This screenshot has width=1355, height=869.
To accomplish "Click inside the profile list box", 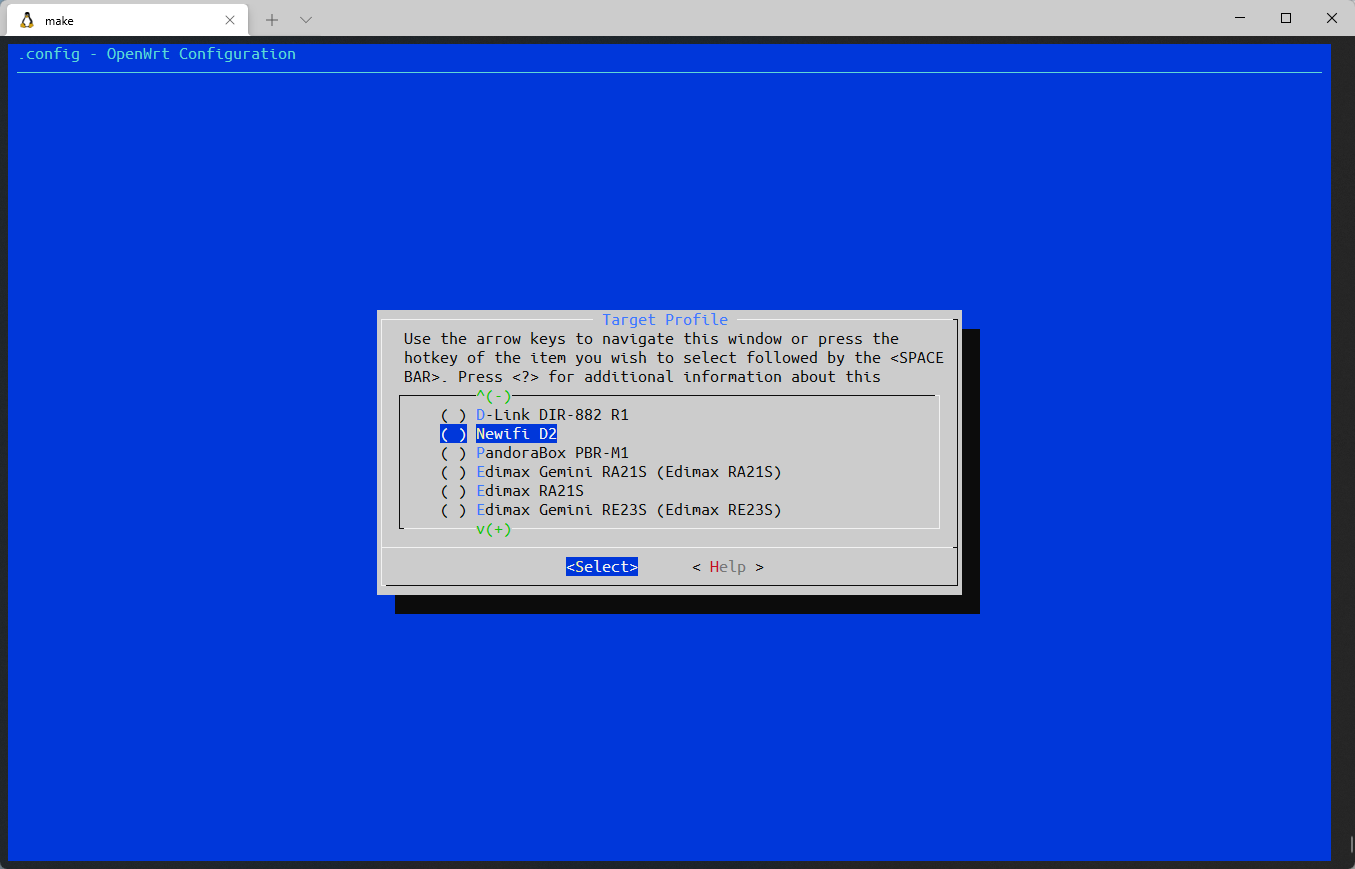I will (x=669, y=460).
